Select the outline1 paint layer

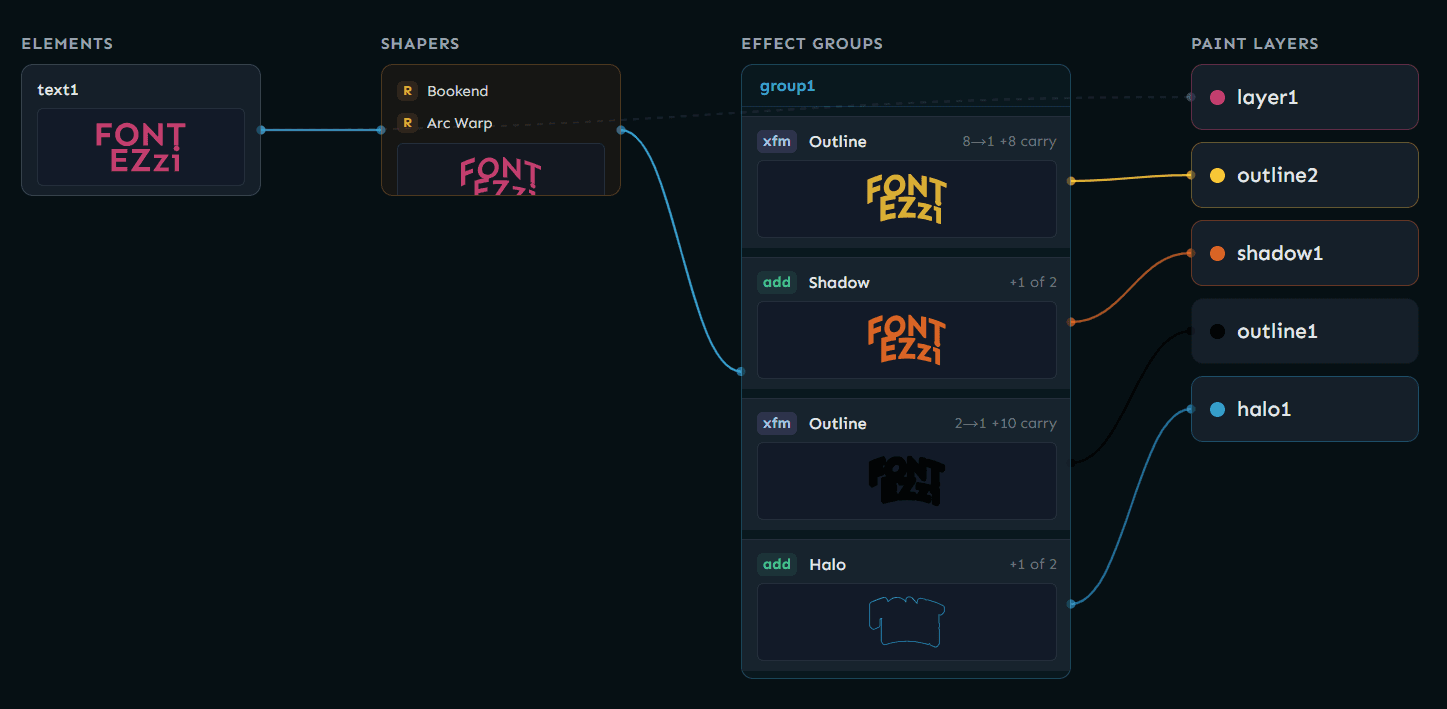tap(1305, 331)
